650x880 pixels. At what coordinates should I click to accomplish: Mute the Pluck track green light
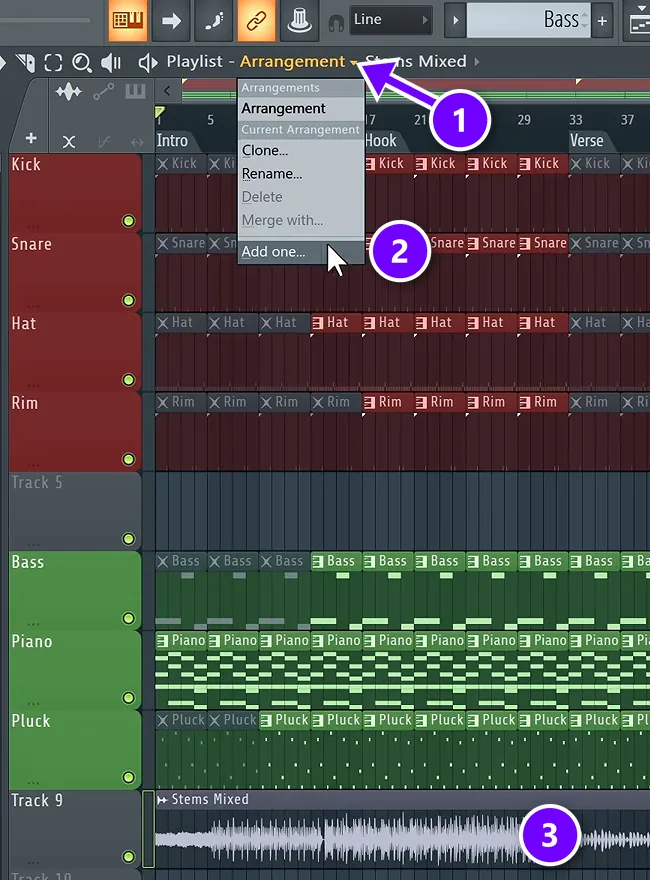(129, 777)
